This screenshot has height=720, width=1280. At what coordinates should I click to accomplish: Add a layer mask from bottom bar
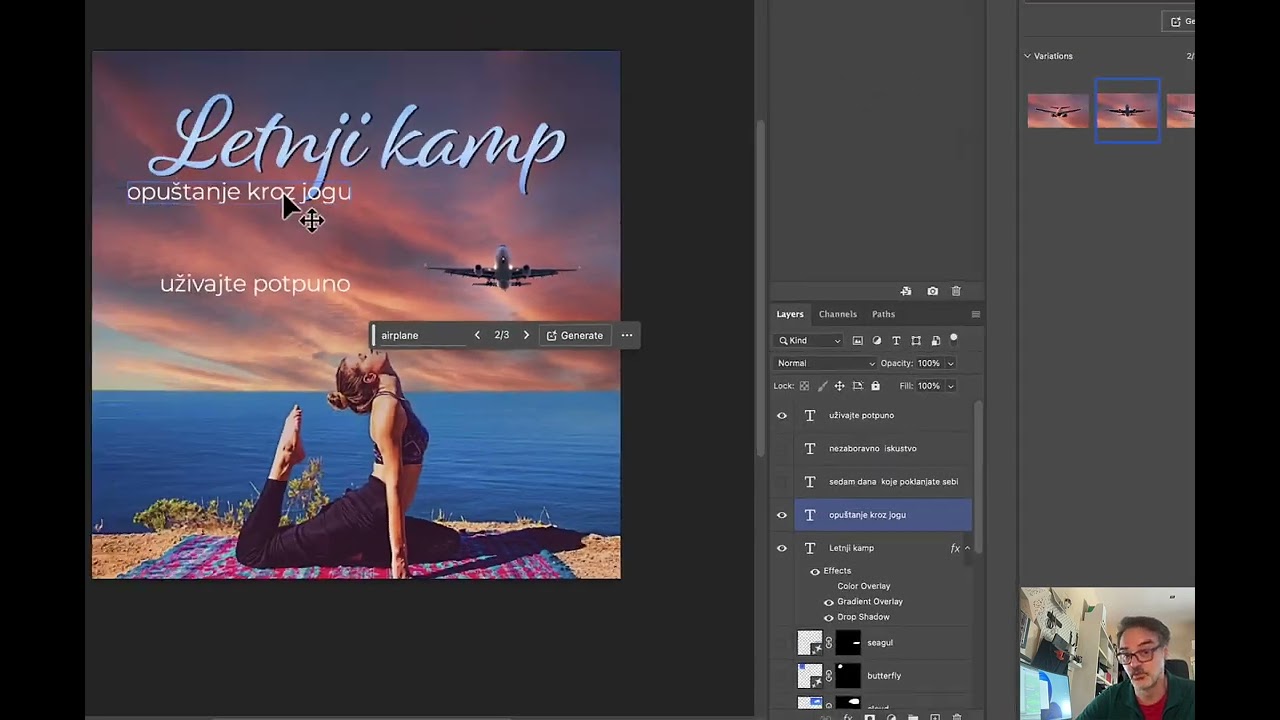click(x=870, y=717)
